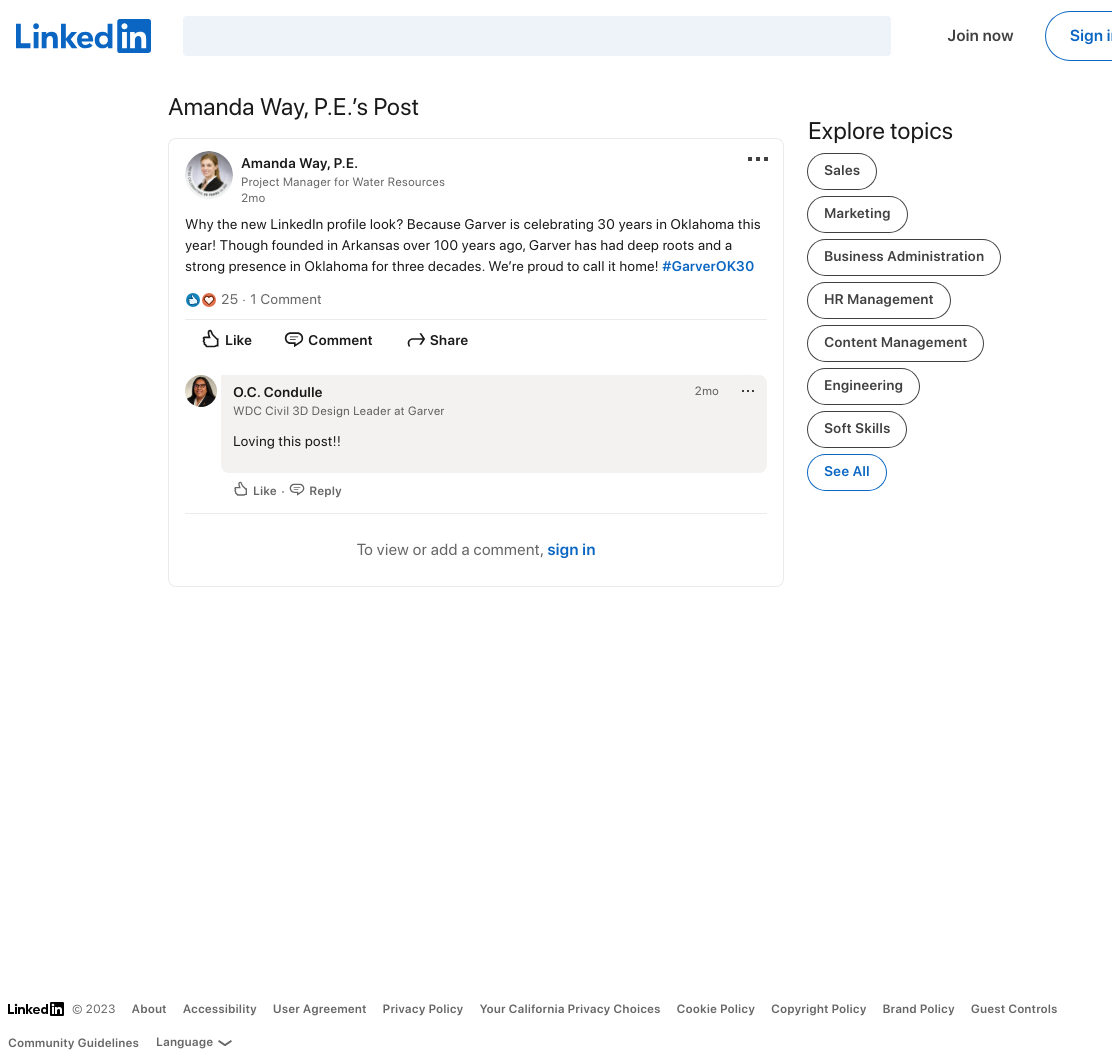Click Amanda Way, P.E. author name
The image size is (1112, 1060).
coord(299,163)
